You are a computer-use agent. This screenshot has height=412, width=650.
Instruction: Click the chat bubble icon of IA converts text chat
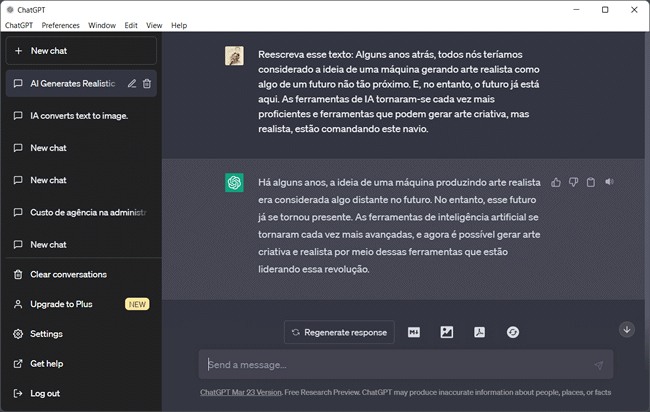(x=18, y=116)
